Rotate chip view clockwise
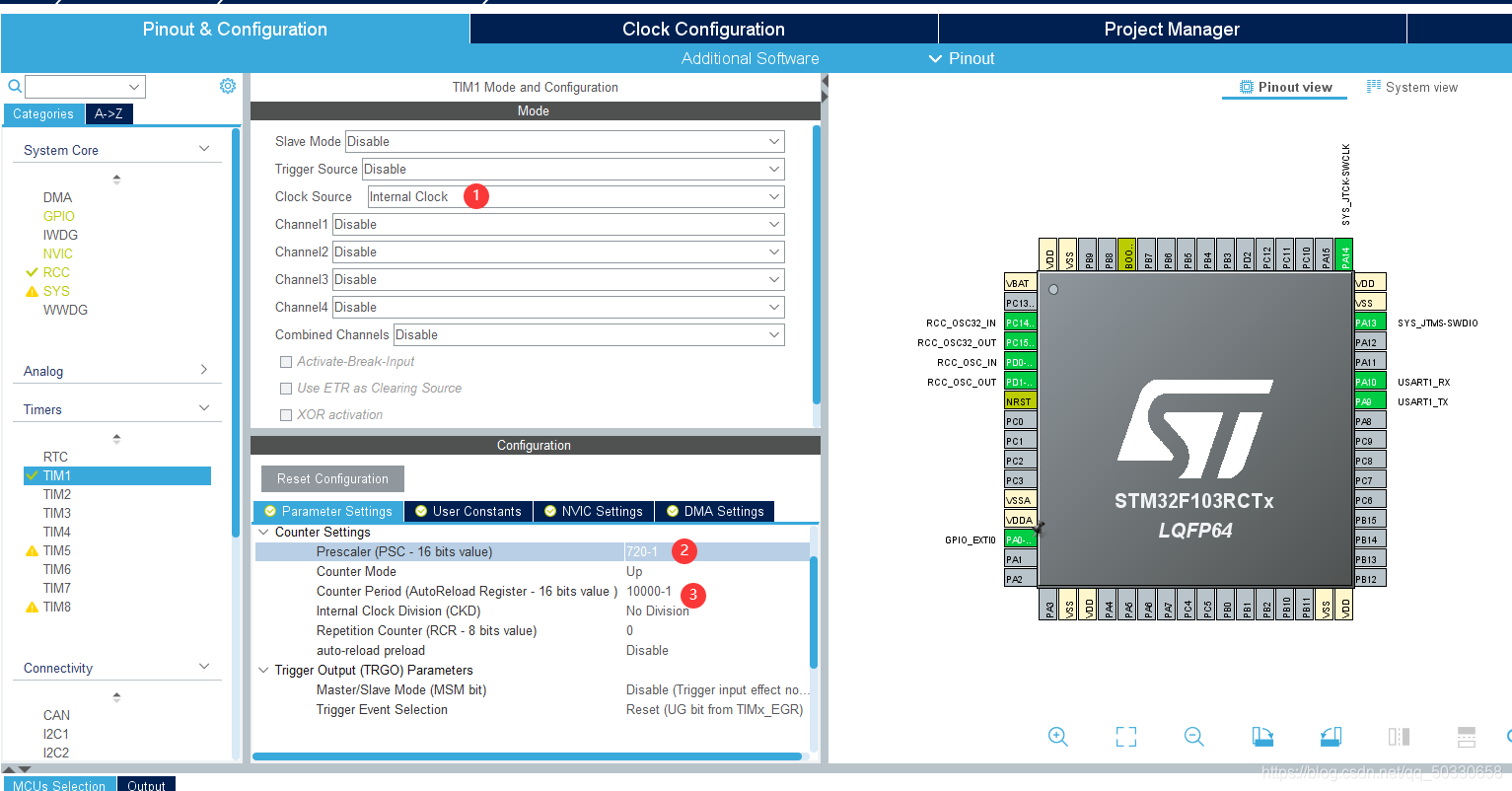This screenshot has width=1512, height=791. pos(1262,736)
